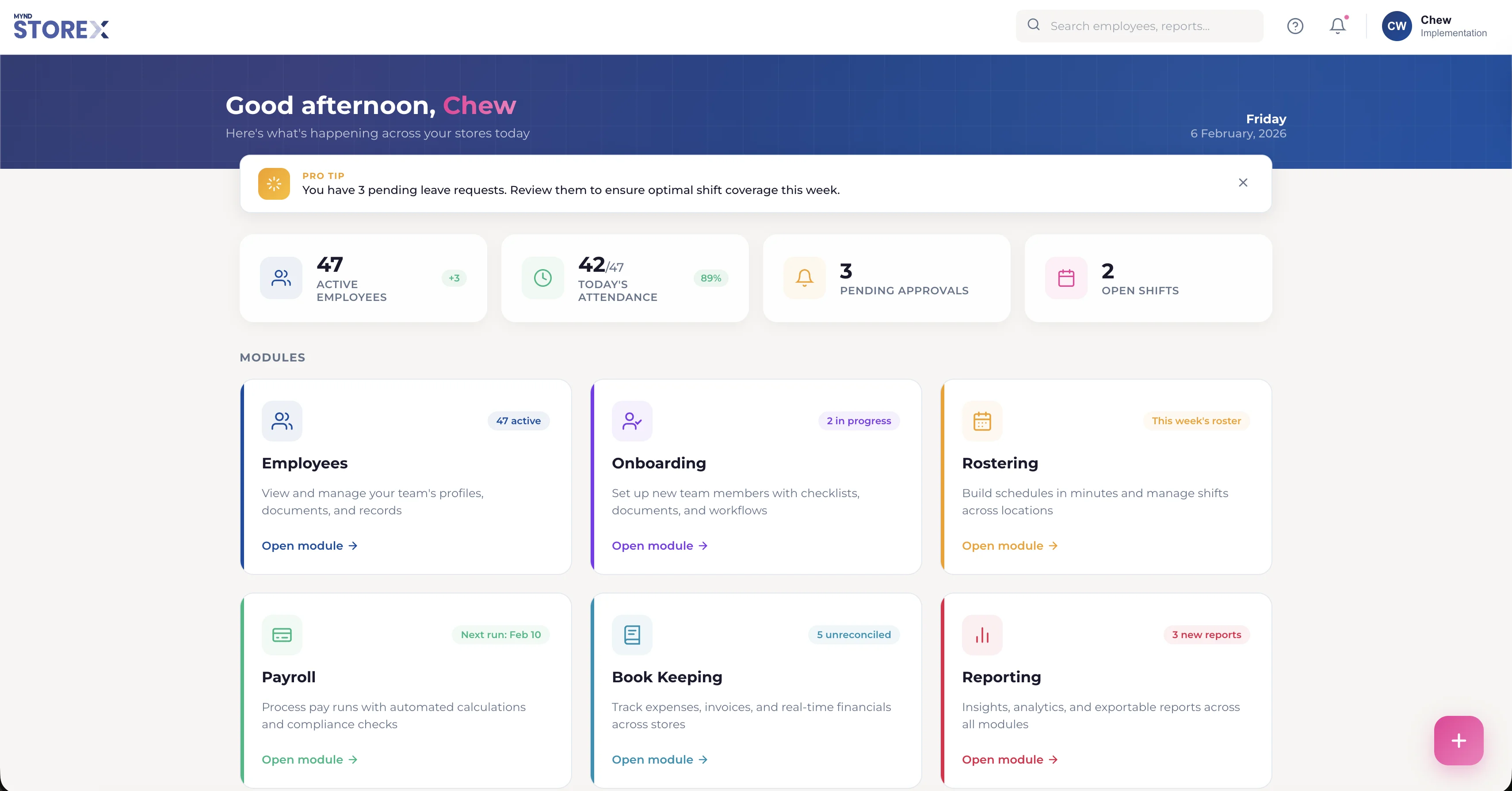Viewport: 1512px width, 791px height.
Task: Click the Rostering calendar icon
Action: (982, 420)
